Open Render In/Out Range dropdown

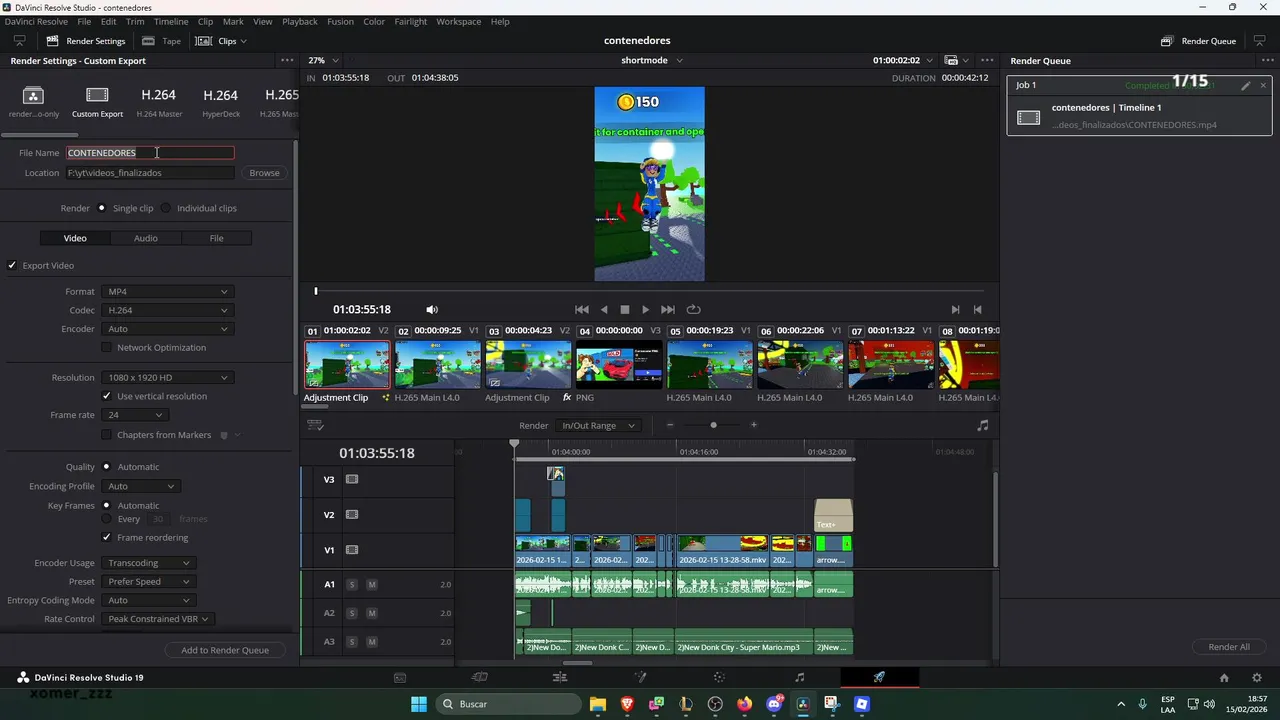[x=598, y=426]
